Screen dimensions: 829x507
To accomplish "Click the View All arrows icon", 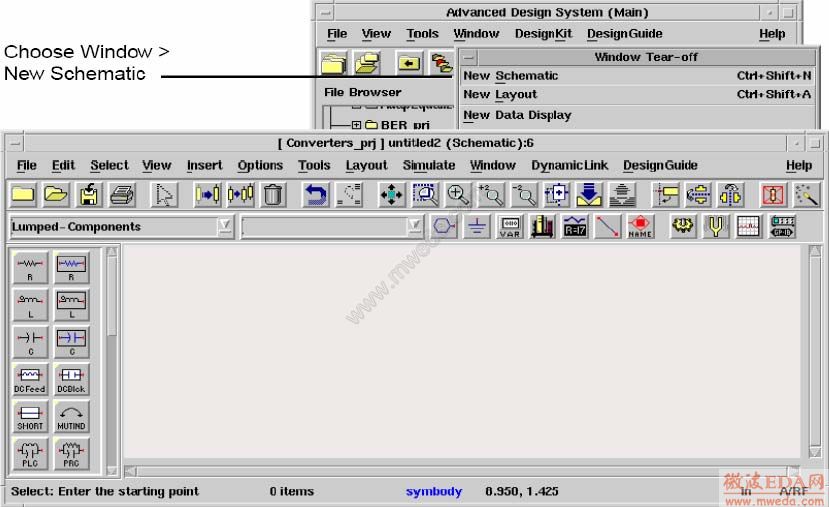I will coord(391,195).
